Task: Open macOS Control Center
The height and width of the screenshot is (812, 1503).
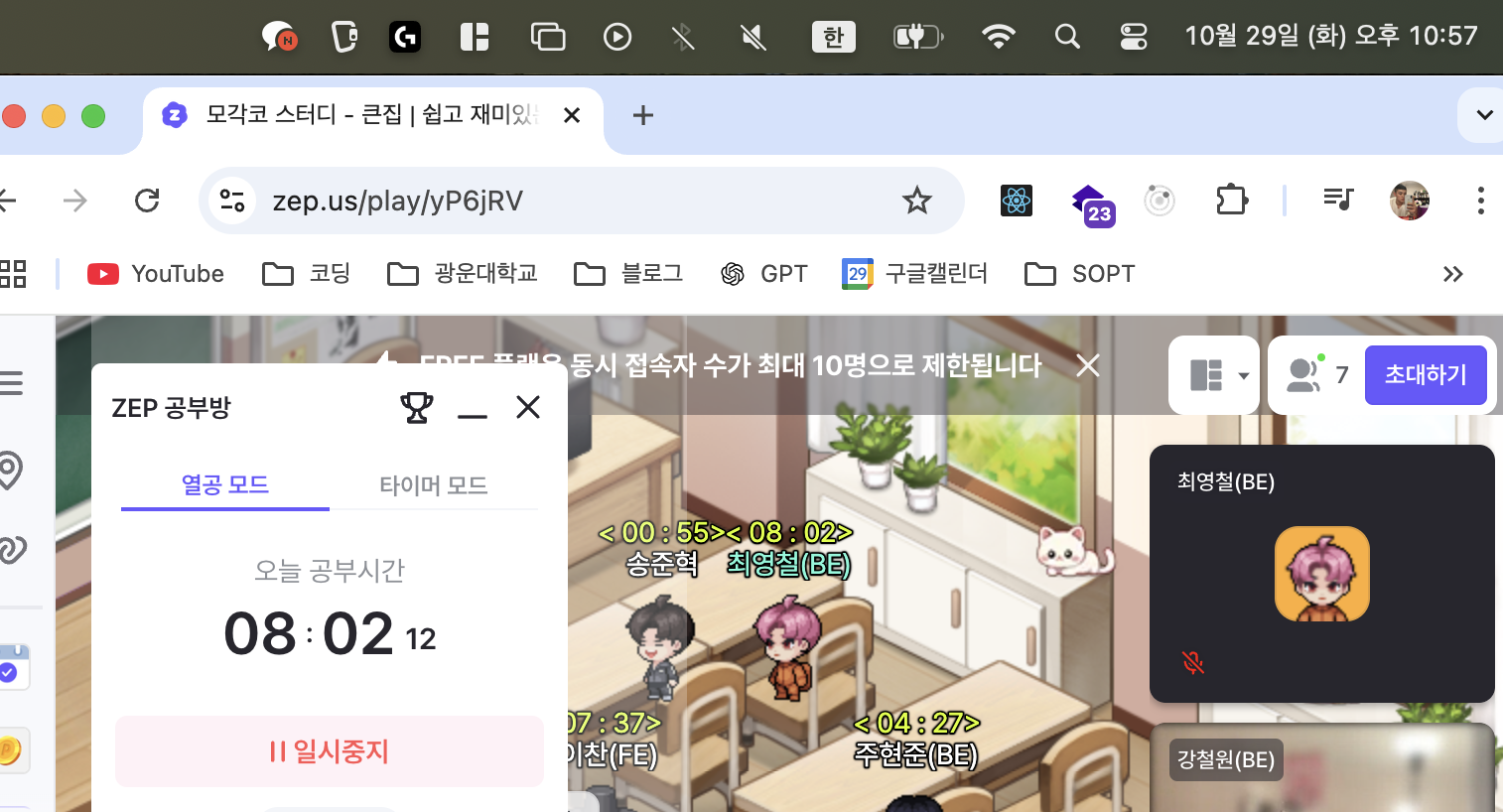Action: 1133,38
